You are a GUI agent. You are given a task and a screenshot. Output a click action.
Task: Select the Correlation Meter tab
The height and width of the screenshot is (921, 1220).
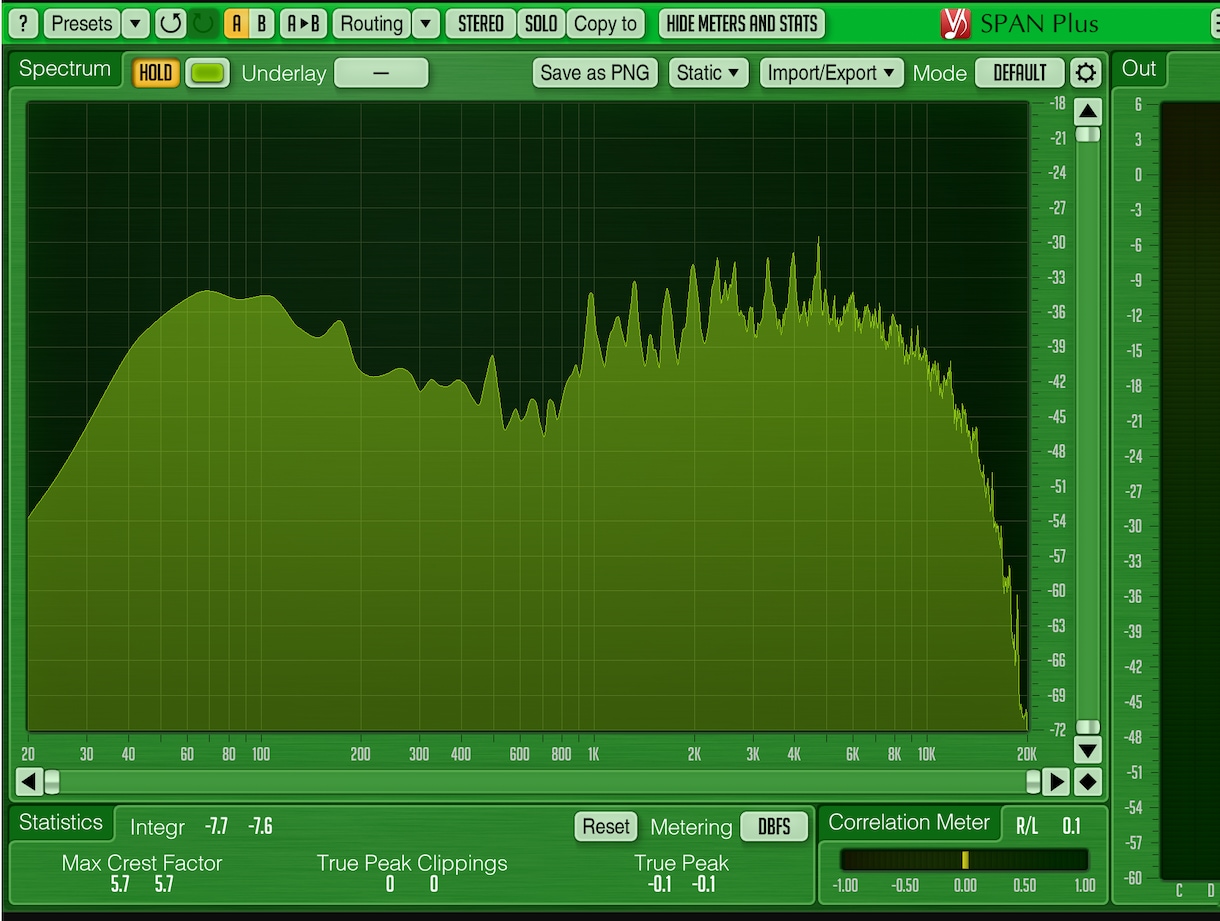click(x=909, y=823)
